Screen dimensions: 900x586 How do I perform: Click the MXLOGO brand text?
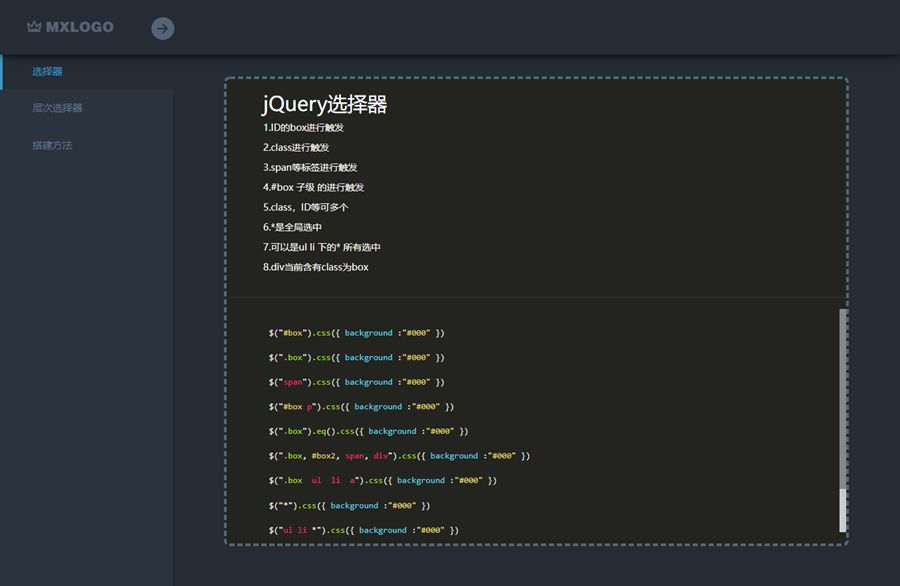point(80,27)
